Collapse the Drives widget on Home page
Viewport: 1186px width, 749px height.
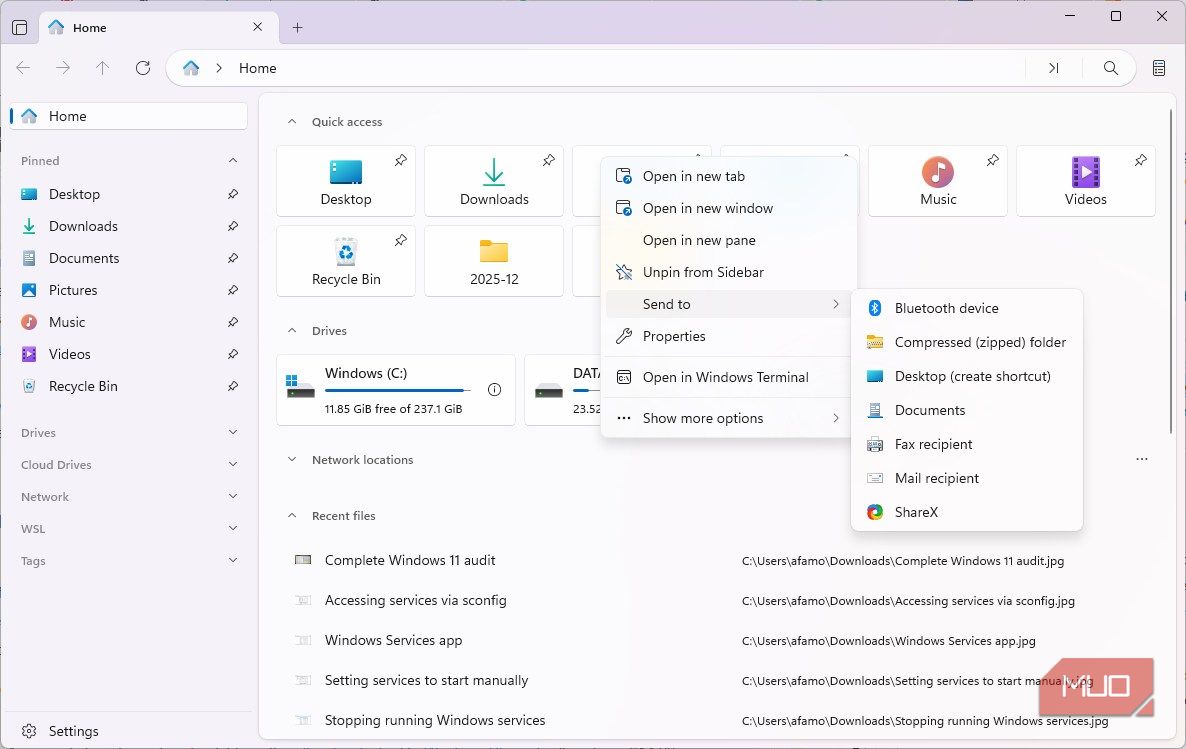(x=292, y=331)
